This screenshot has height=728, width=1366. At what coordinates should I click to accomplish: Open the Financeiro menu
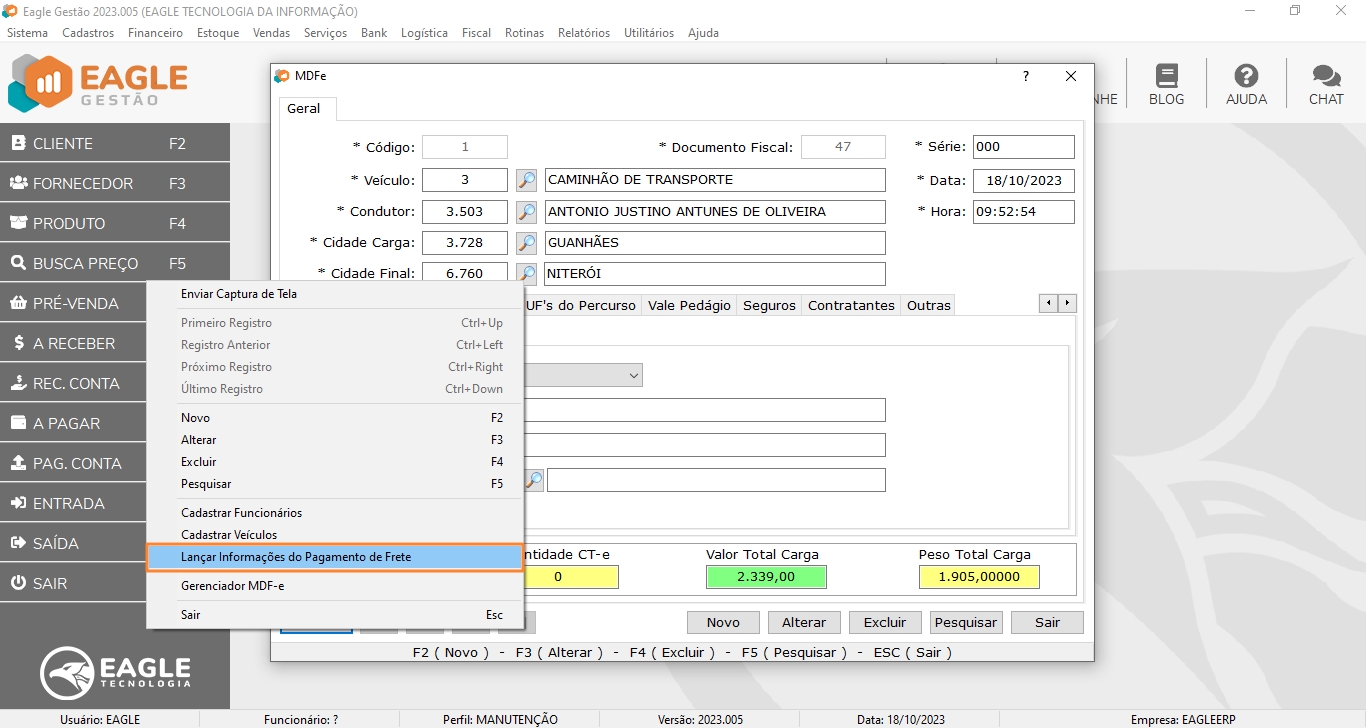click(x=155, y=33)
